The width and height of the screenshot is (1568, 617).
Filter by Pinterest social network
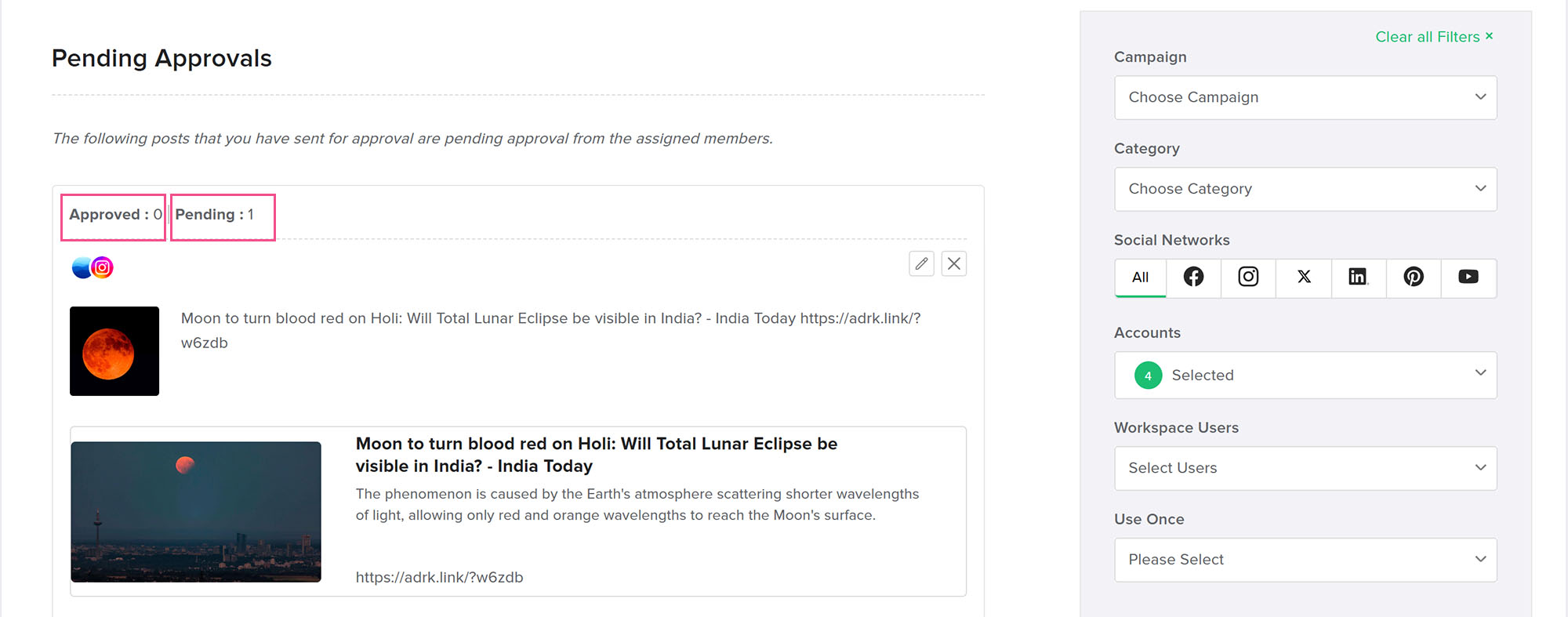click(1414, 278)
